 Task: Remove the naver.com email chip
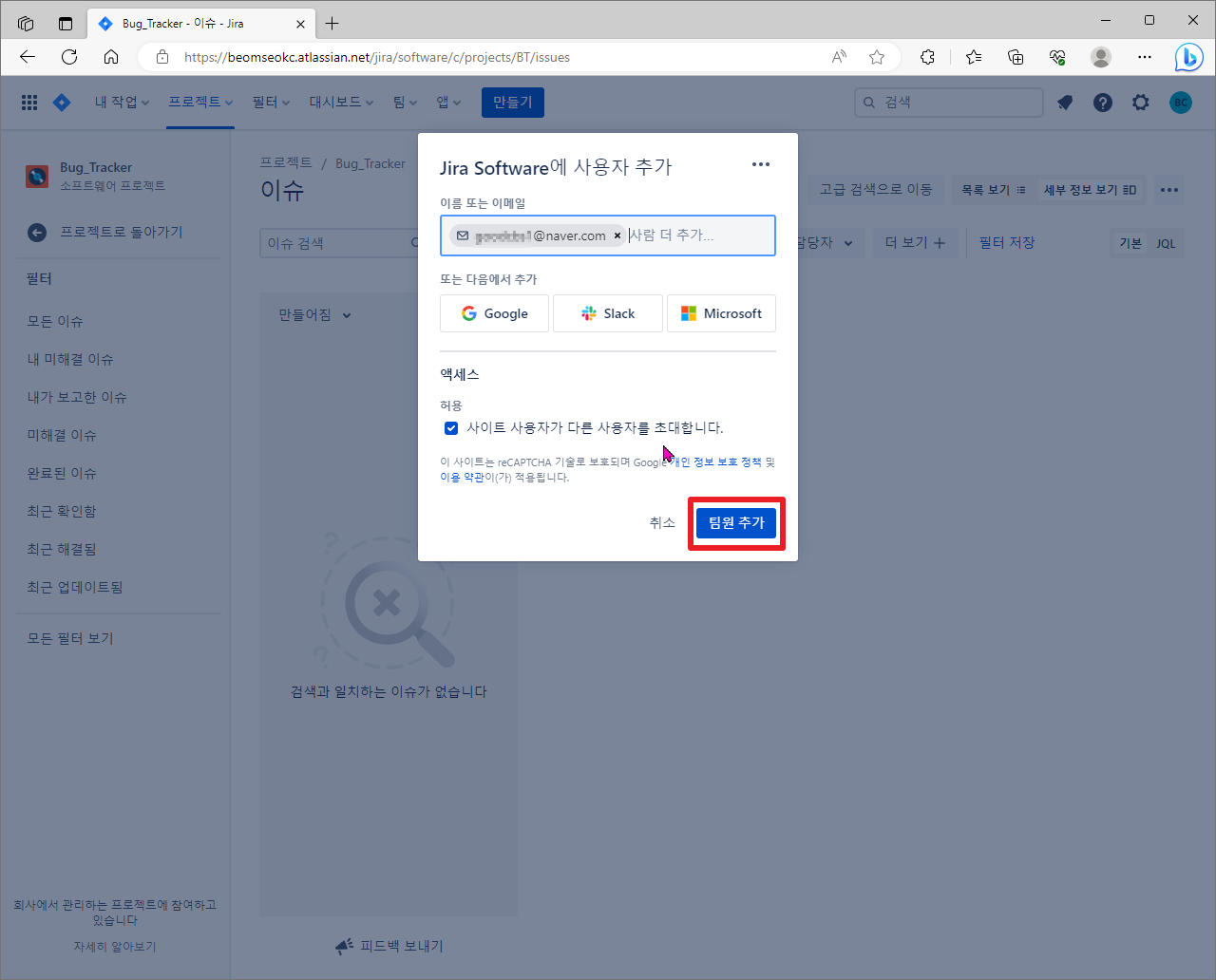(x=617, y=236)
